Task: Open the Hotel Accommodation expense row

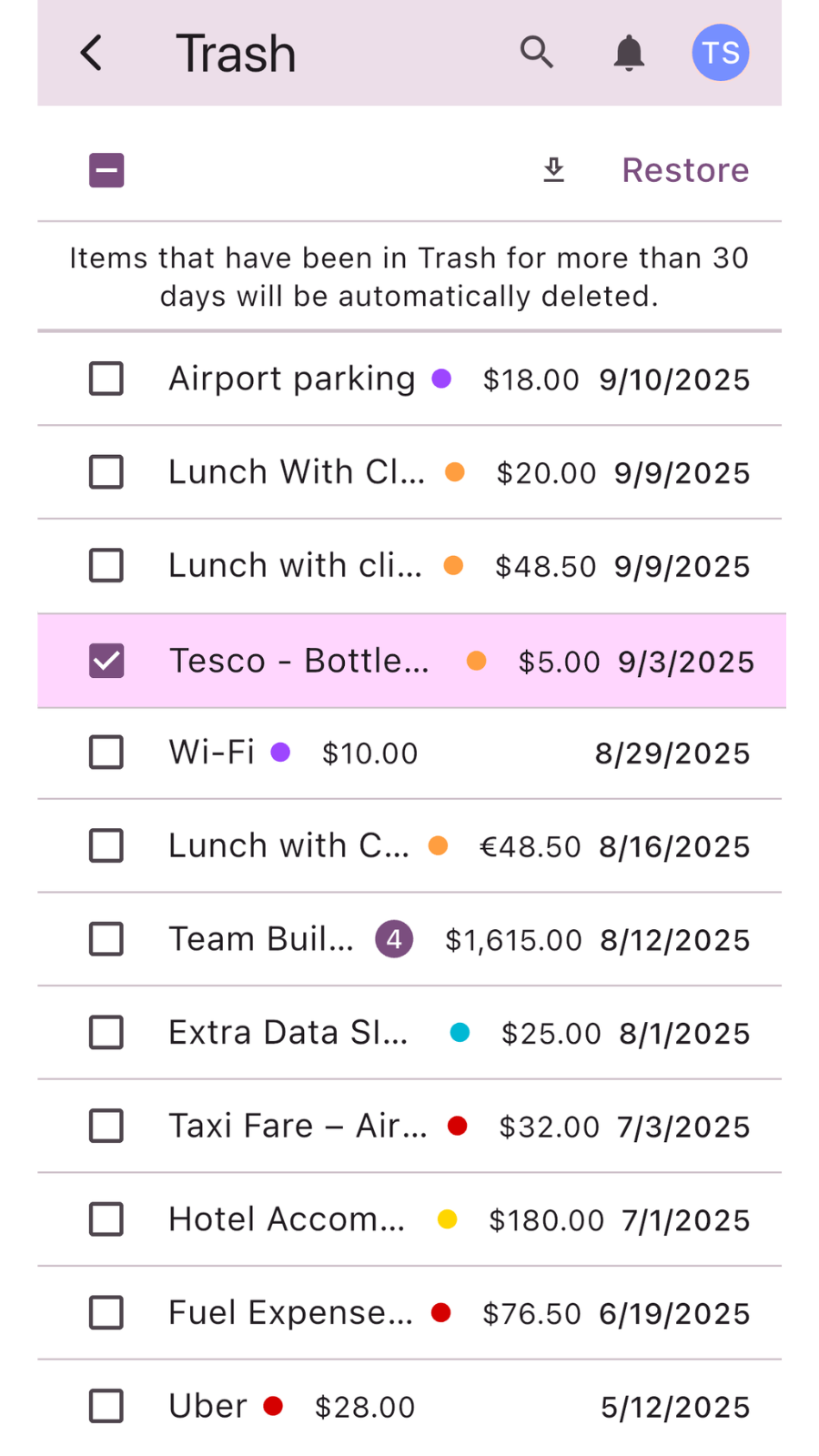Action: tap(287, 1219)
